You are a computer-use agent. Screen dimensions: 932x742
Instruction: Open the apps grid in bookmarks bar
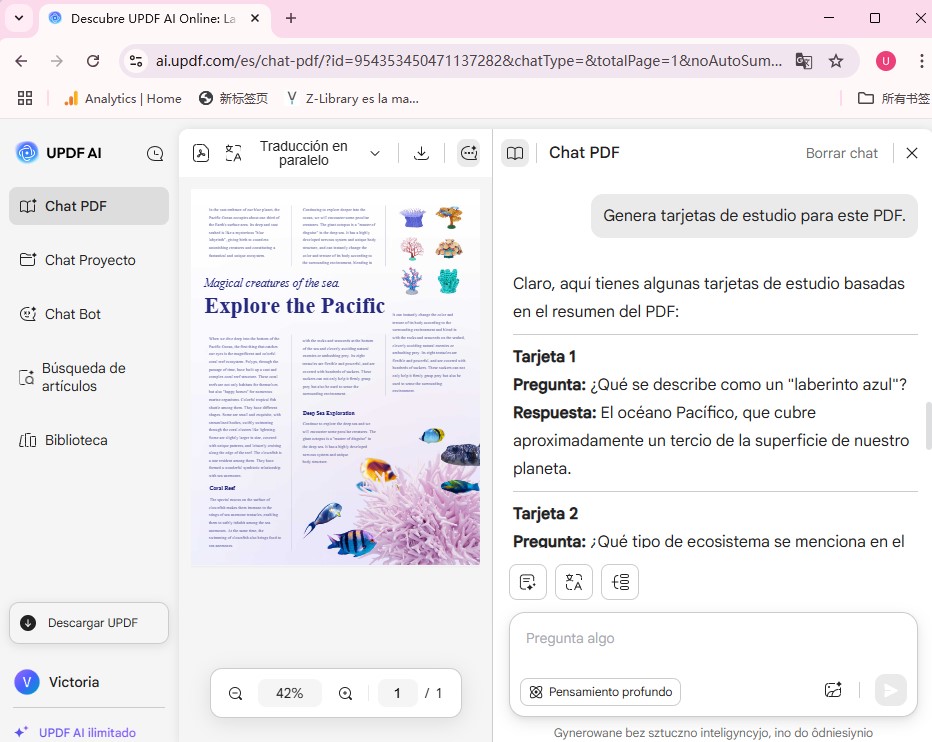coord(25,98)
